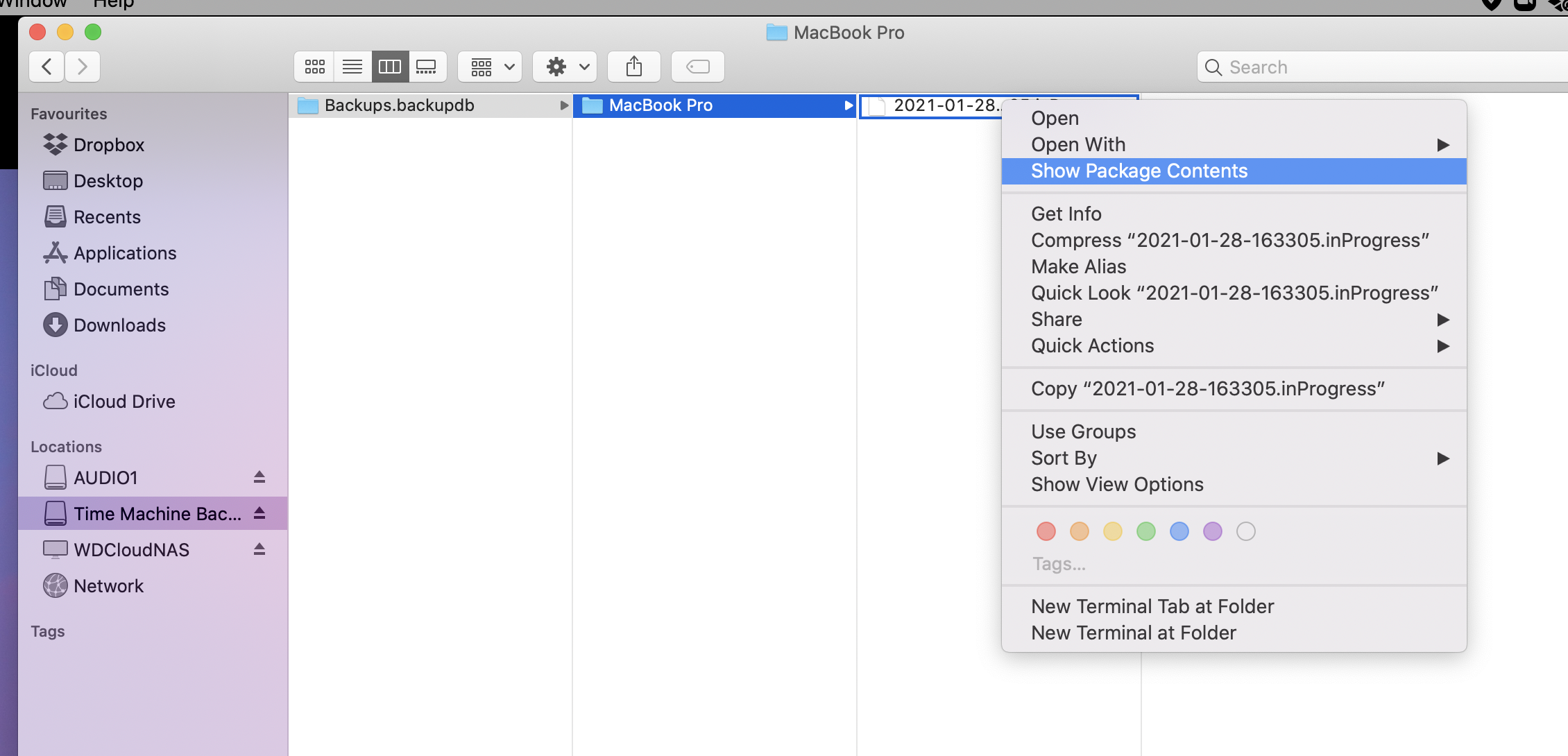Open the Group By dropdown
This screenshot has height=756, width=1568.
[x=490, y=67]
